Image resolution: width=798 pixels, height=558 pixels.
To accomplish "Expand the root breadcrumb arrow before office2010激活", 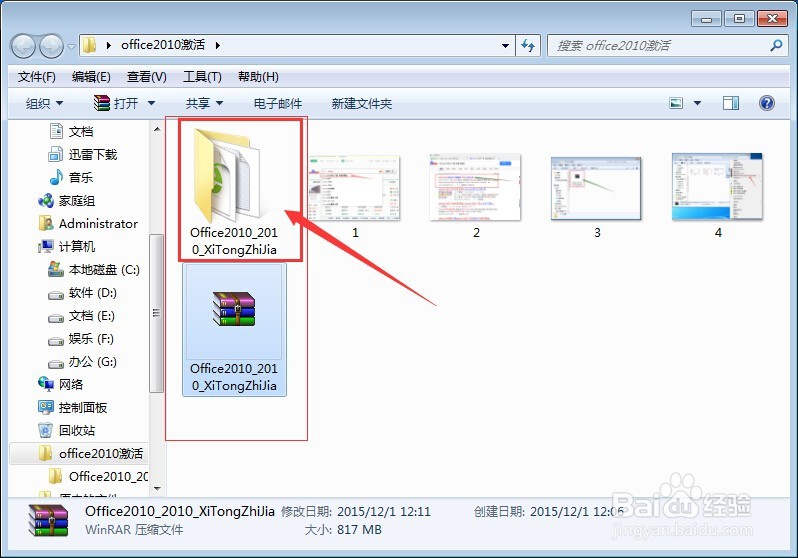I will (x=108, y=45).
